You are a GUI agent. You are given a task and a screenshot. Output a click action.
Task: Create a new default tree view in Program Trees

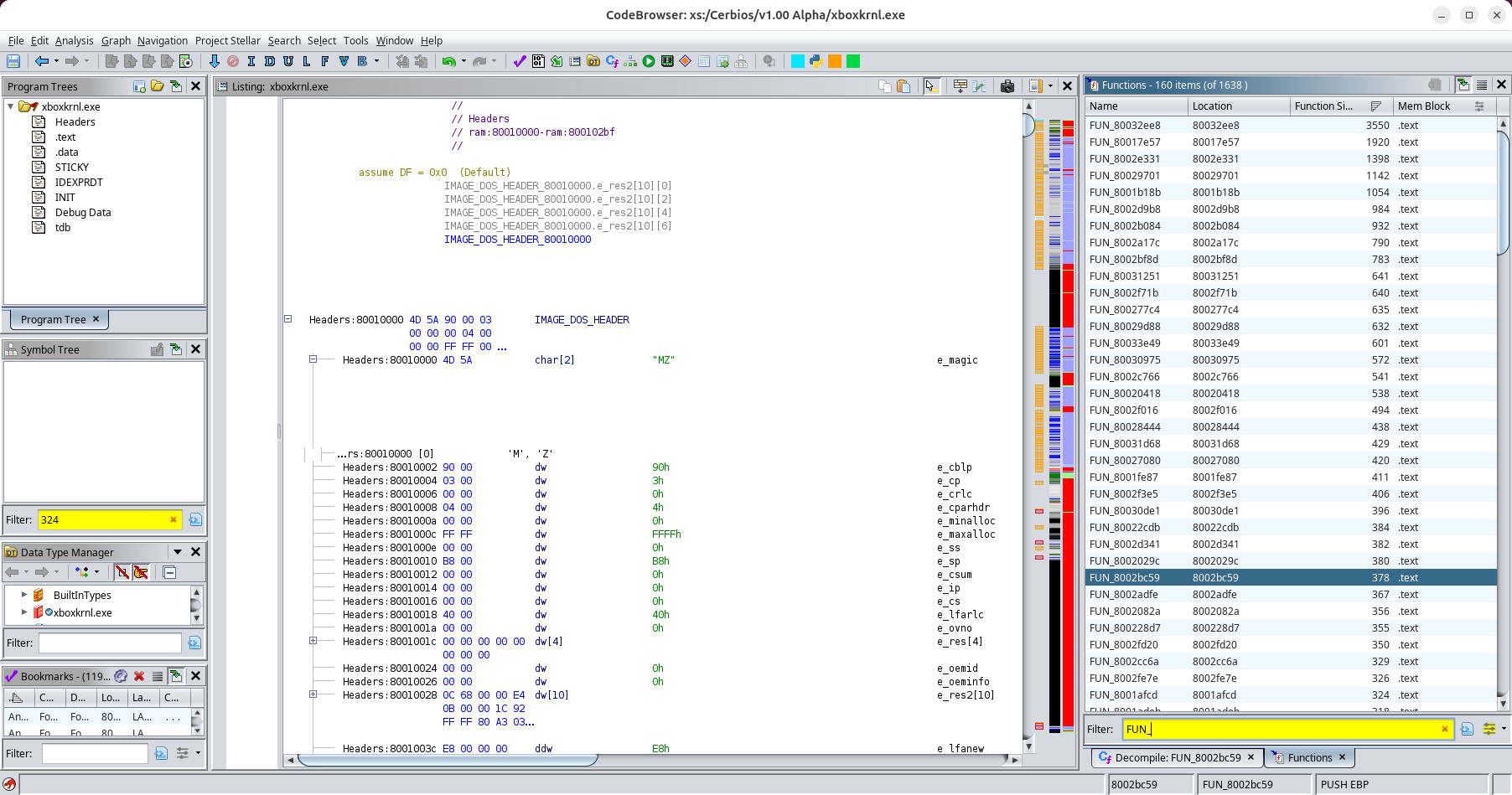[139, 86]
